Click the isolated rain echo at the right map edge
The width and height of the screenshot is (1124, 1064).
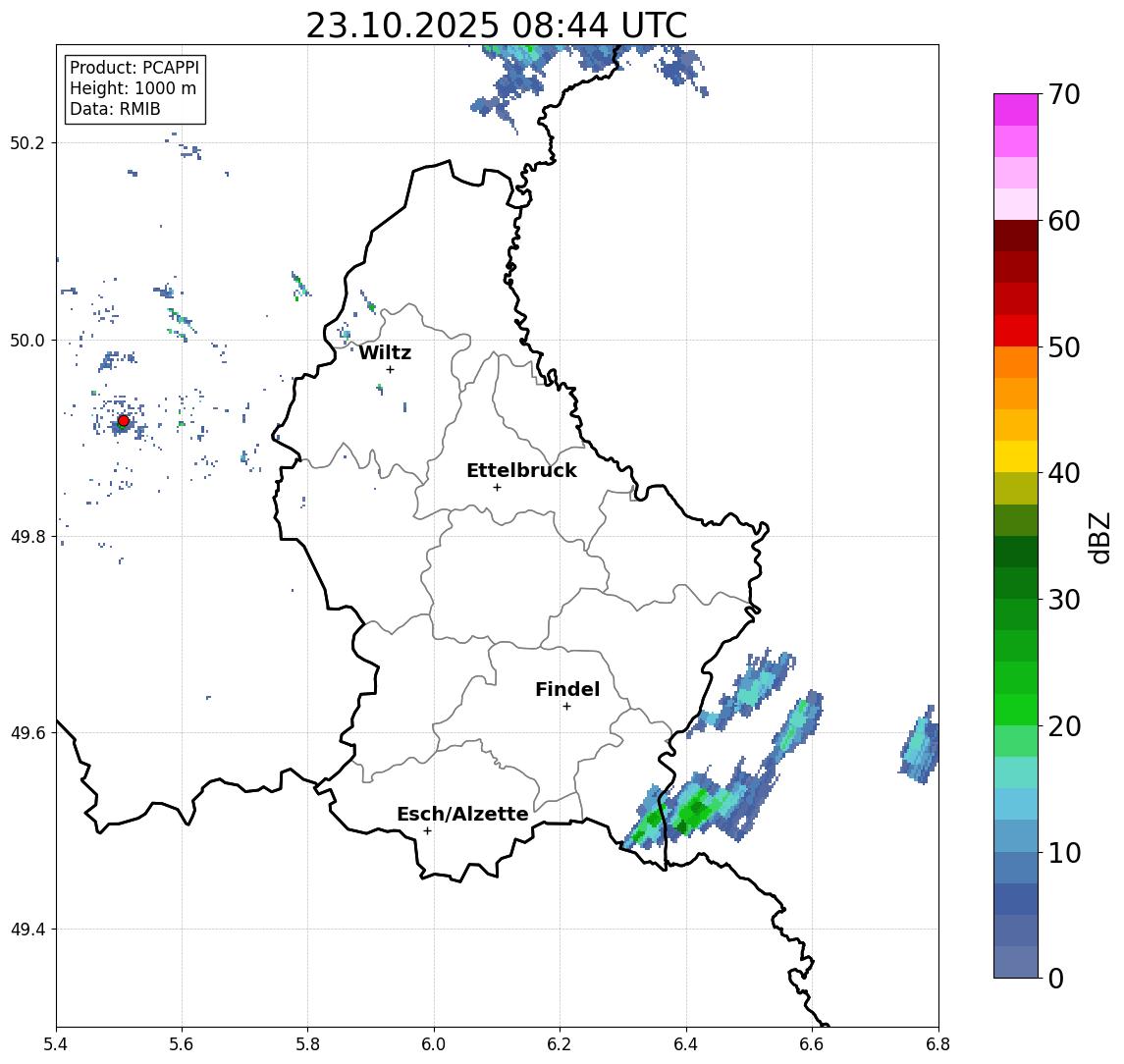tap(920, 746)
